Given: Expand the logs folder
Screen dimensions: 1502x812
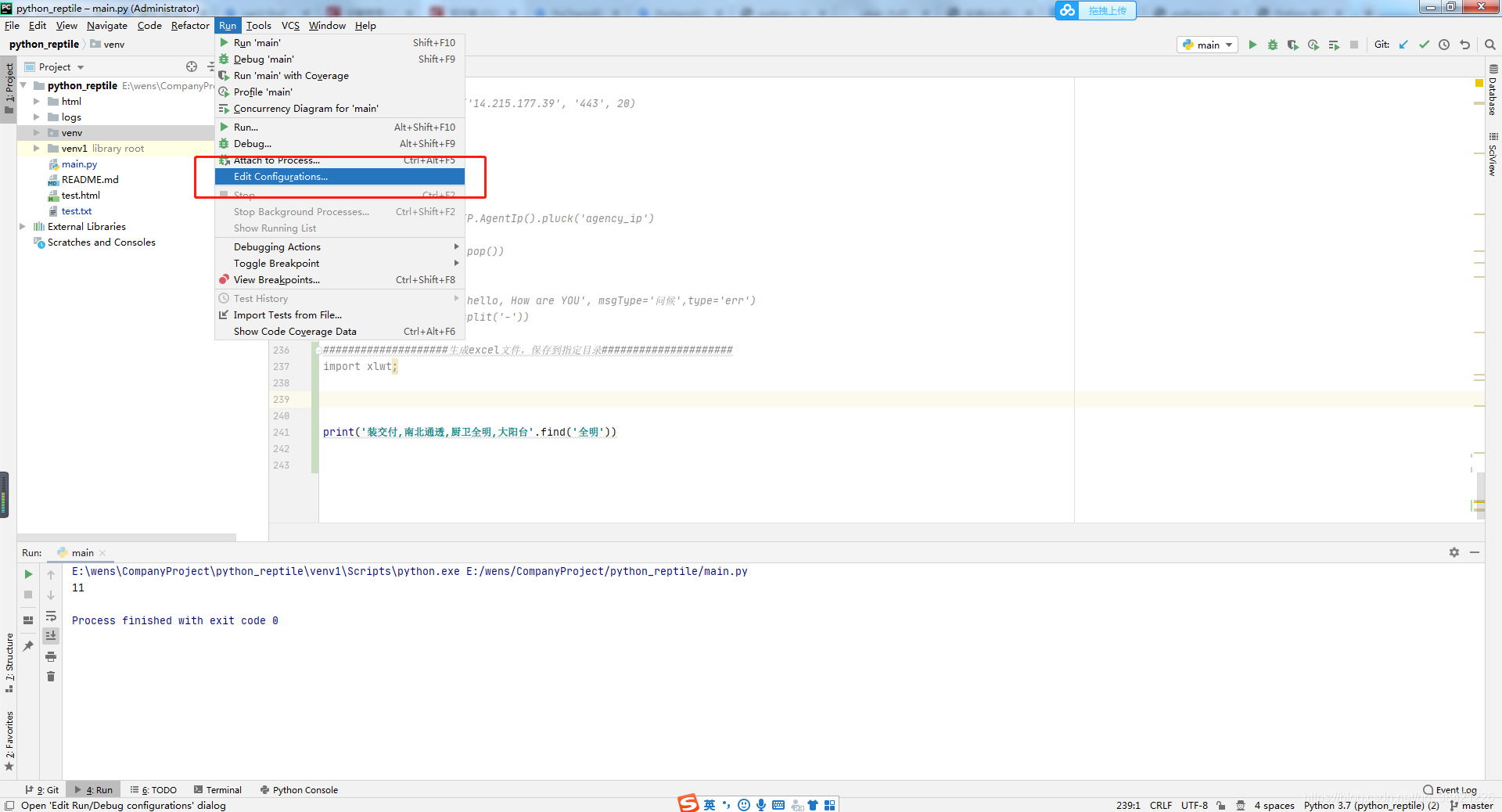Looking at the screenshot, I should click(x=37, y=117).
